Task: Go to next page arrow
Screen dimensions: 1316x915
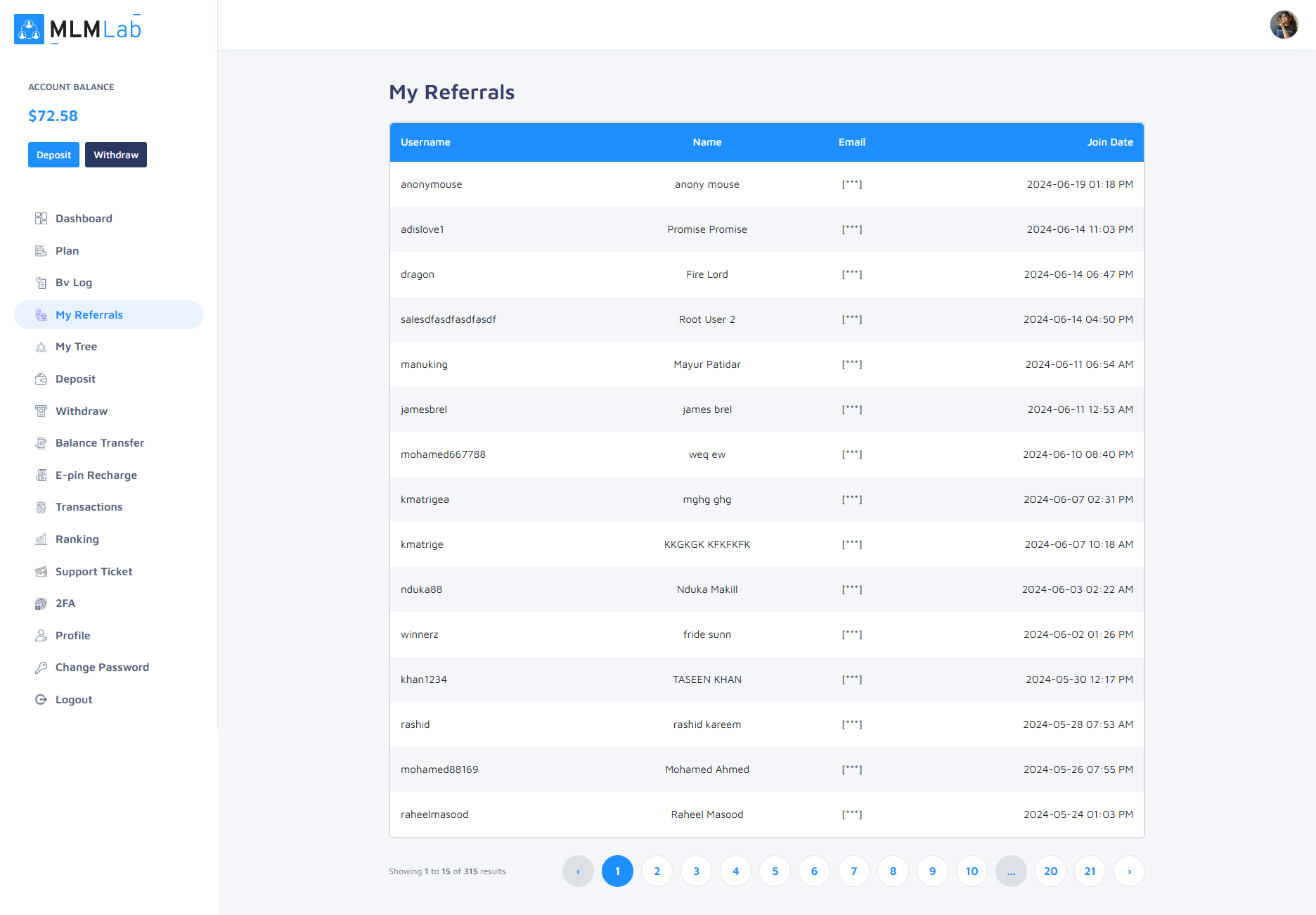Action: 1129,871
